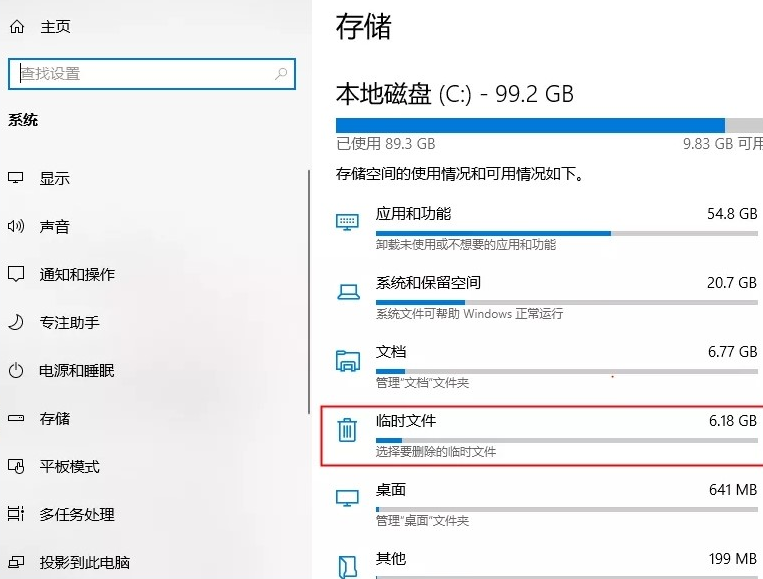This screenshot has height=579, width=763.
Task: Click the Power and sleep icon
Action: [15, 370]
